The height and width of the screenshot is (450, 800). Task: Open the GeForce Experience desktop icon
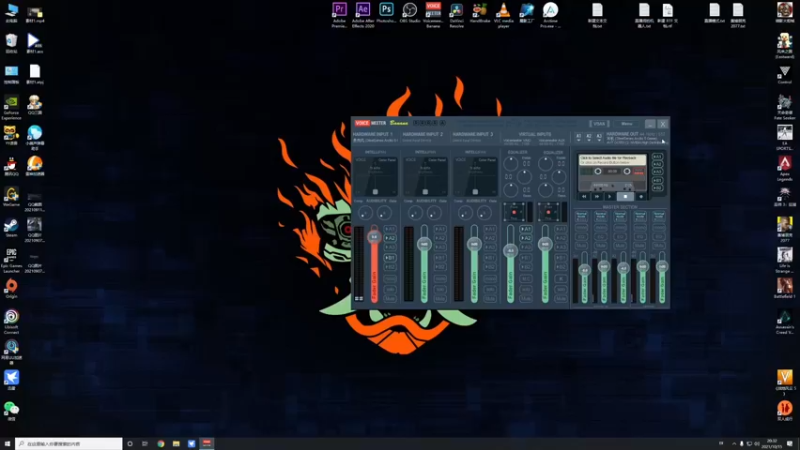[11, 107]
